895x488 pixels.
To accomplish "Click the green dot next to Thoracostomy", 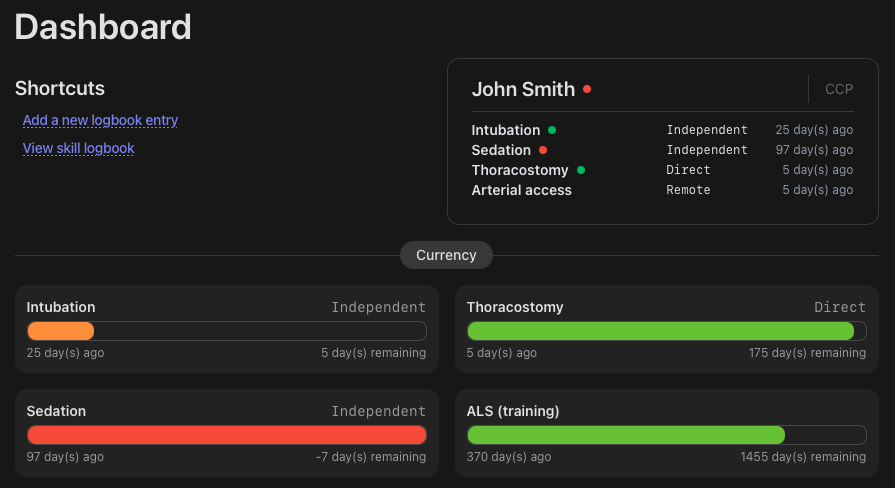I will point(581,170).
